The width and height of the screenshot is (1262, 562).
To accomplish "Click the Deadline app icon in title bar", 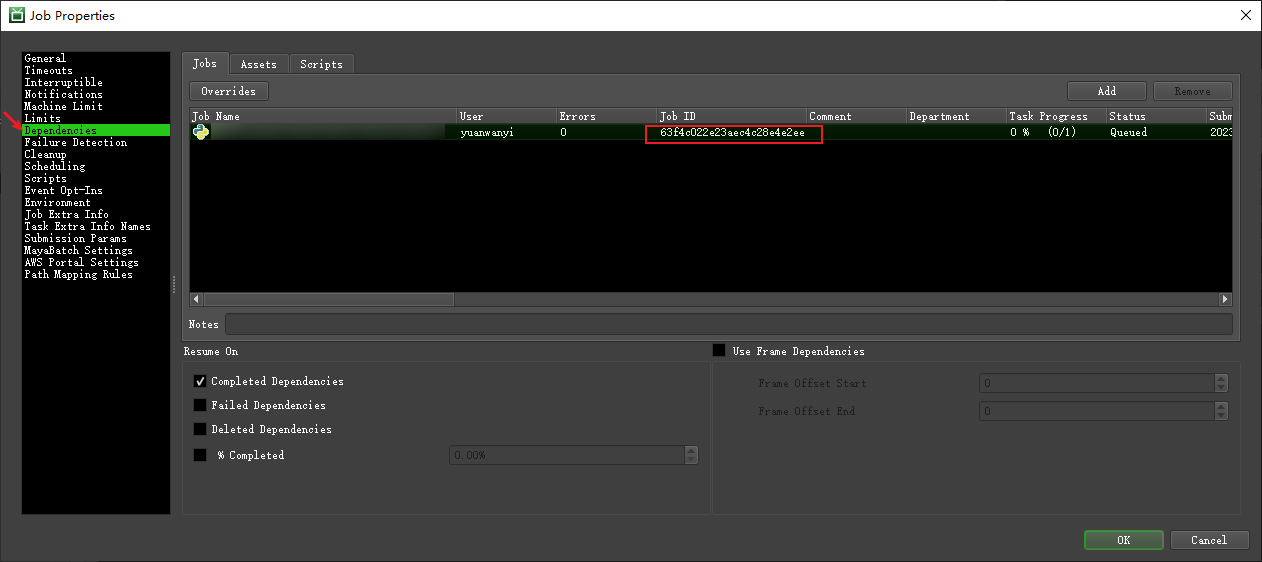I will [x=17, y=15].
